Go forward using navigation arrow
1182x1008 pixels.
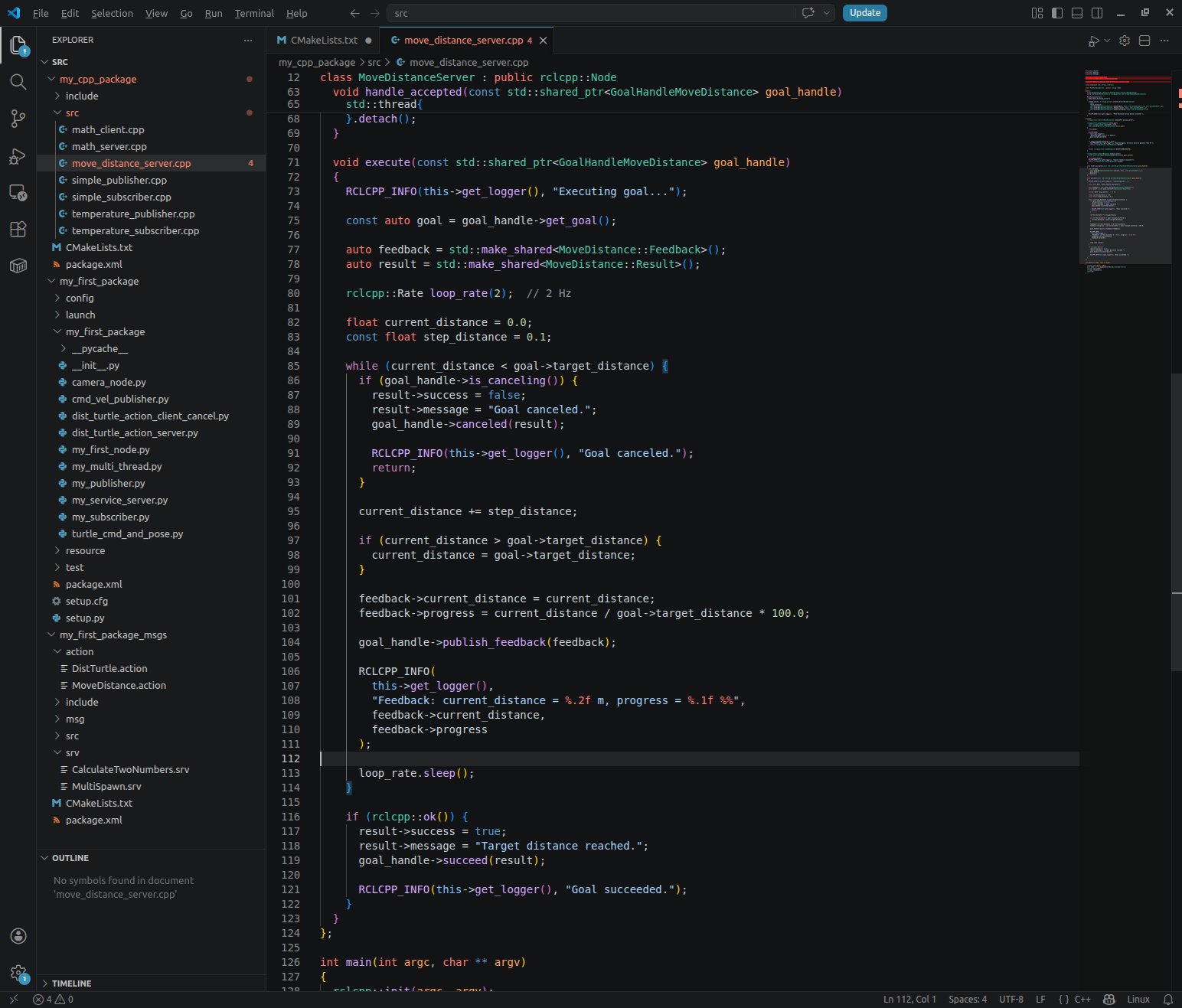coord(374,13)
